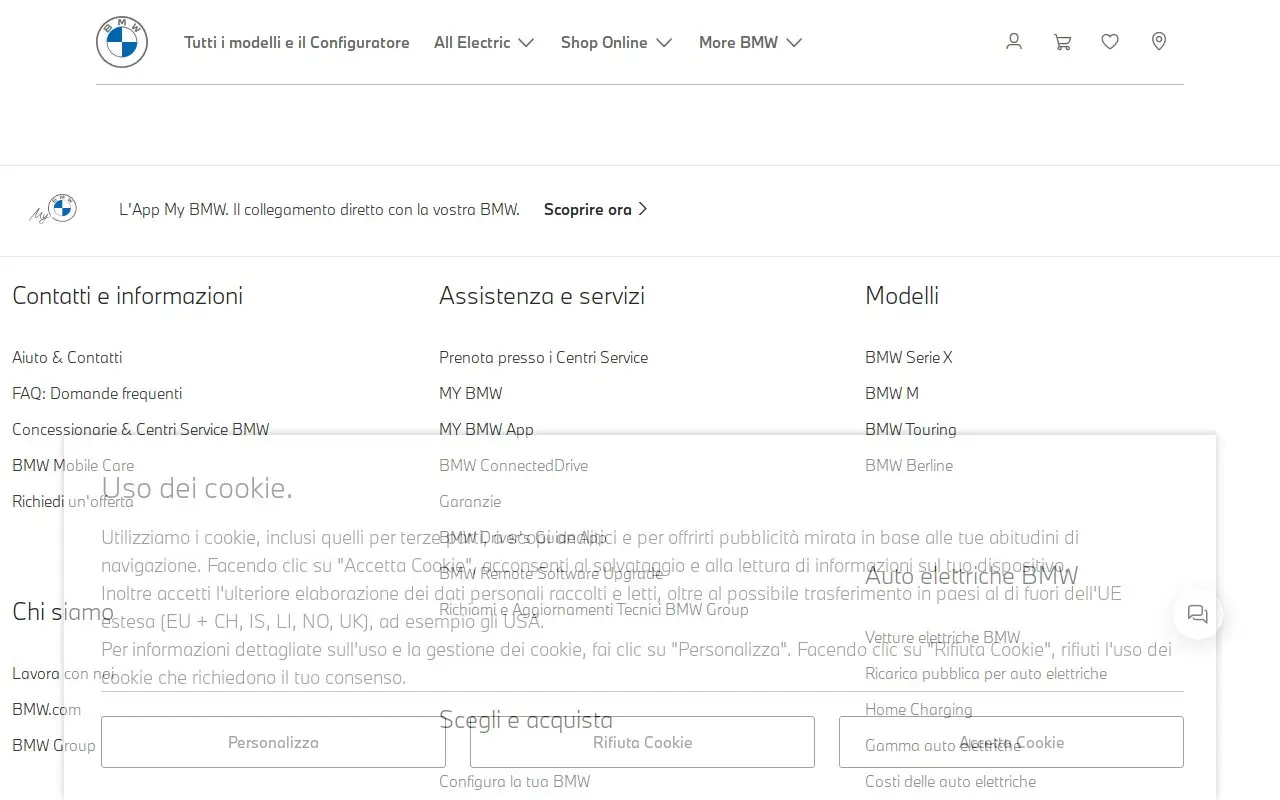This screenshot has width=1280, height=800.
Task: Open Concessionarie & Centri Service BMW link
Action: 141,429
